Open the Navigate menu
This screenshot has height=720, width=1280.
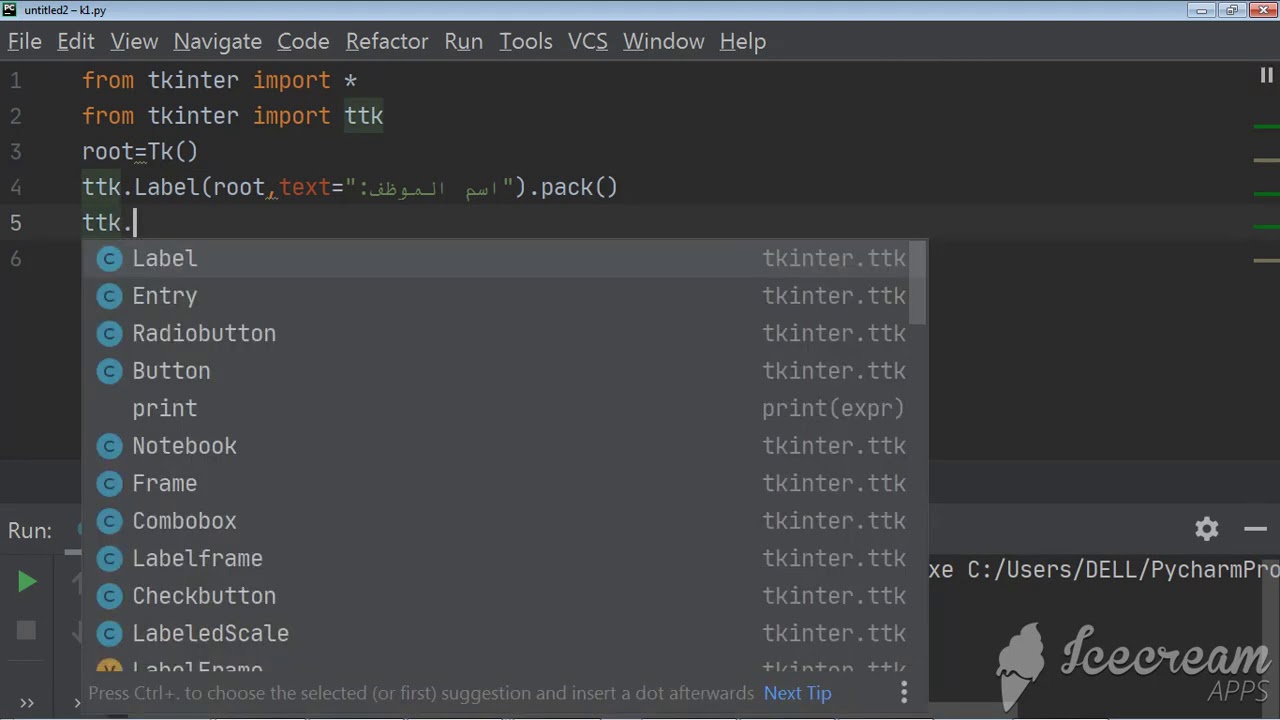(217, 41)
